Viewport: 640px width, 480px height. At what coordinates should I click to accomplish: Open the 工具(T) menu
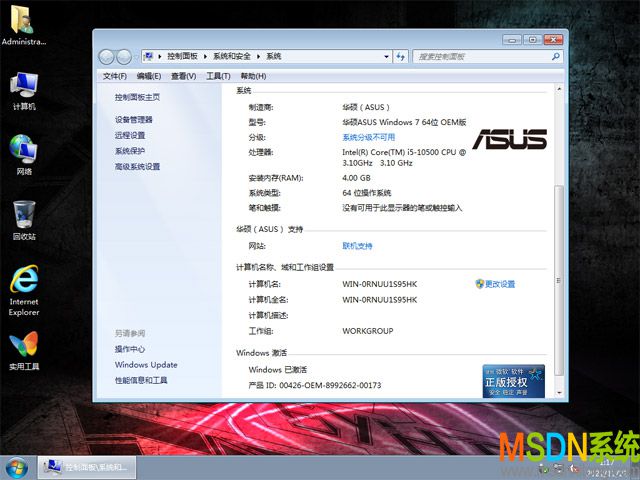click(x=218, y=76)
